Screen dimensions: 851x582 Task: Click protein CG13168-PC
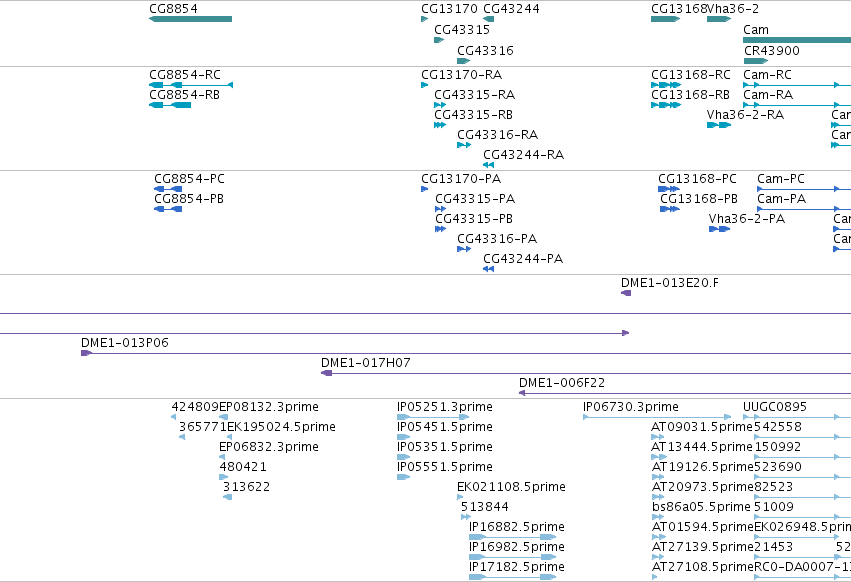coord(669,189)
